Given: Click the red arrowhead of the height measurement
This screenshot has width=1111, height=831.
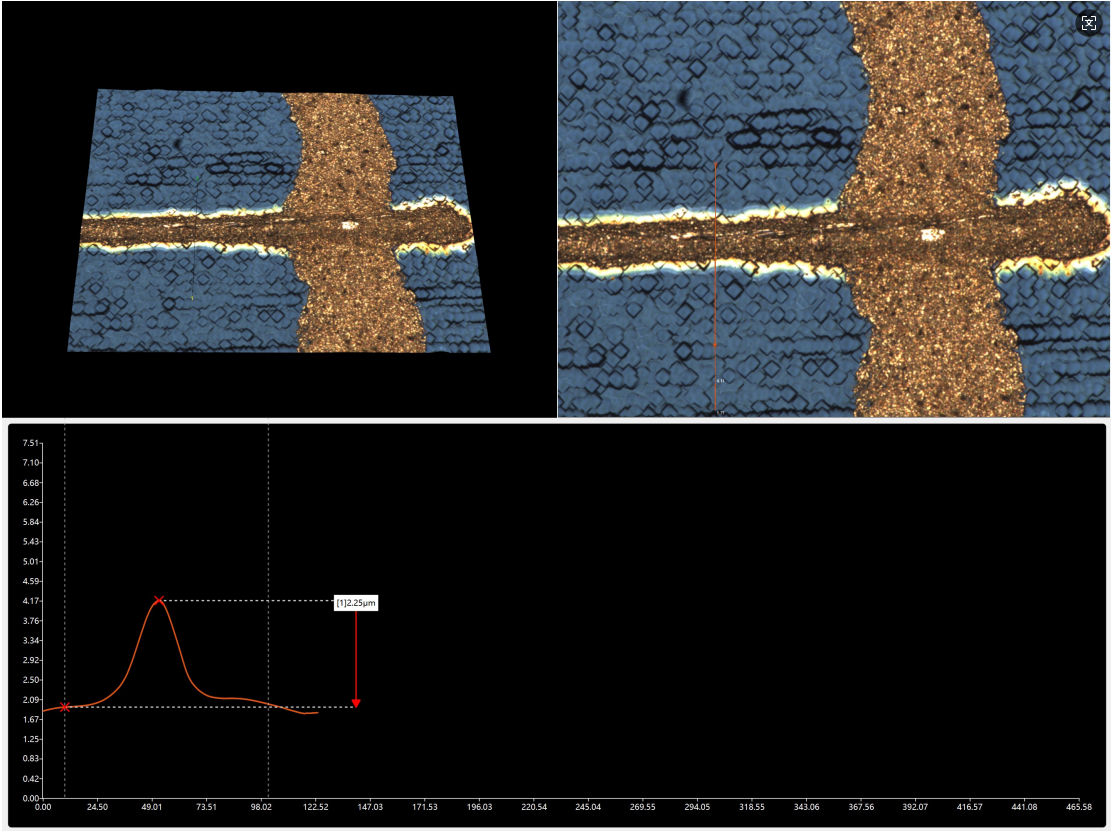Looking at the screenshot, I should click(355, 703).
